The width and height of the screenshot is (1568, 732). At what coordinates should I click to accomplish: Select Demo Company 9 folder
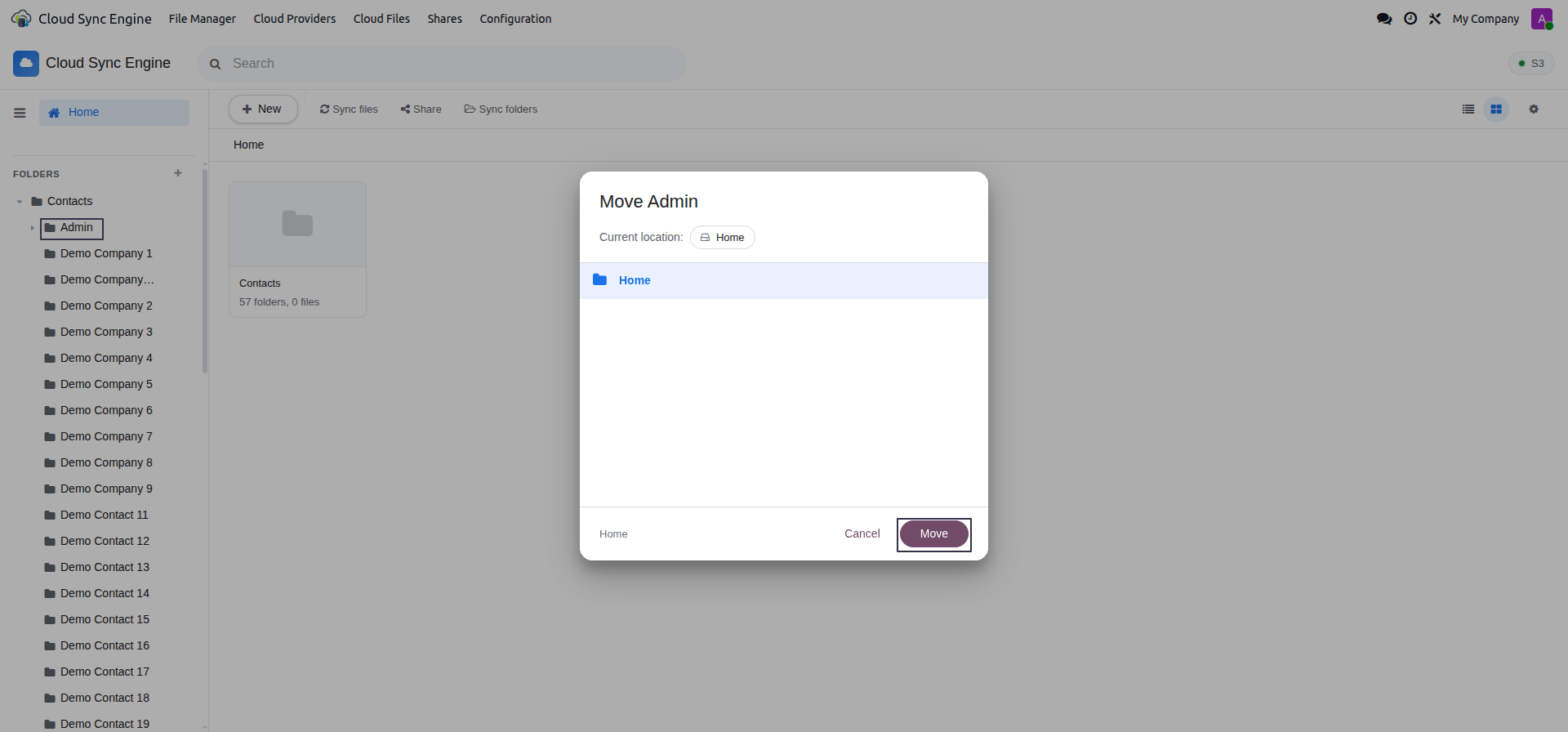coord(106,489)
